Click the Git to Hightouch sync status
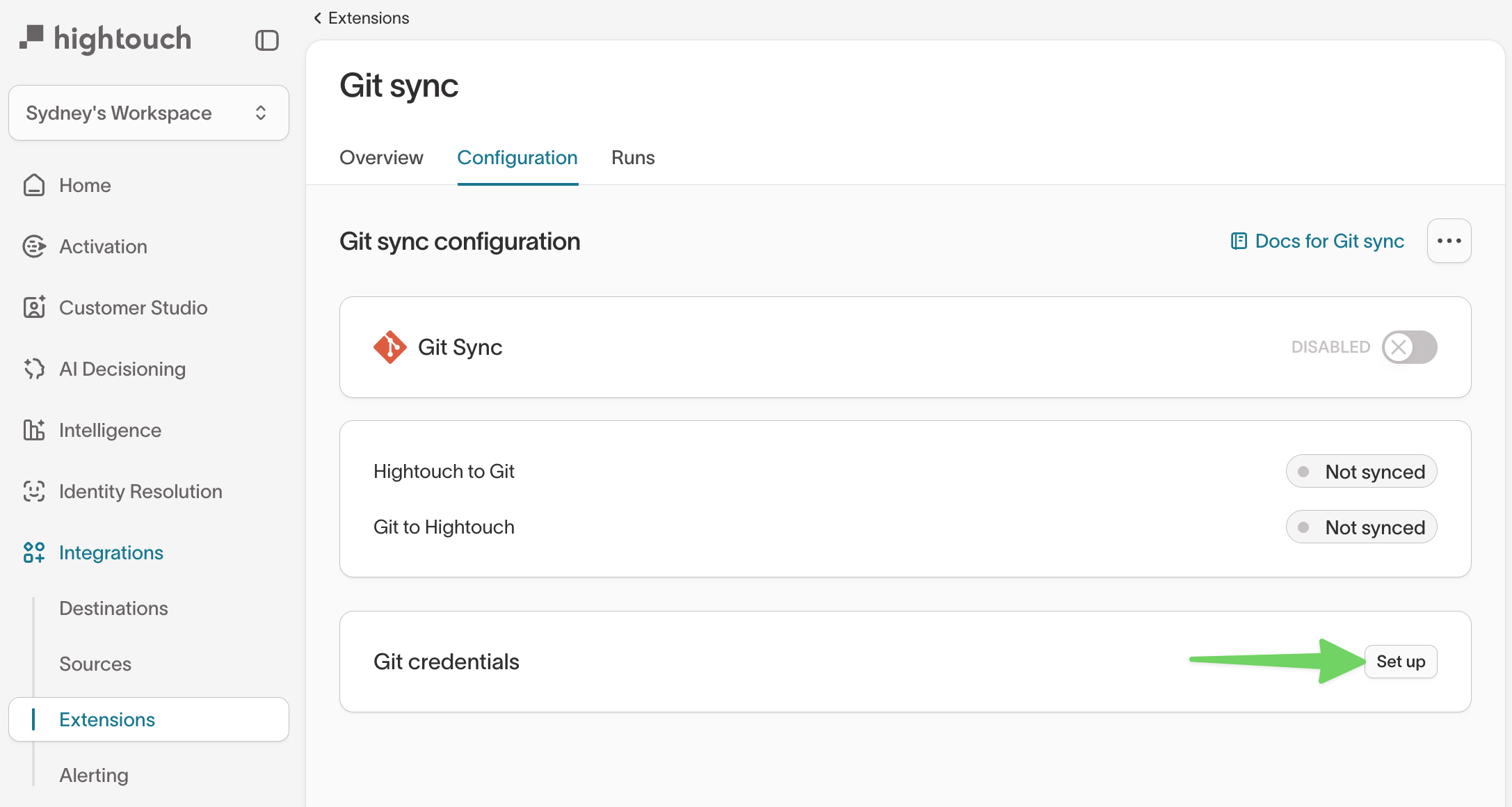The width and height of the screenshot is (1512, 807). tap(1361, 527)
